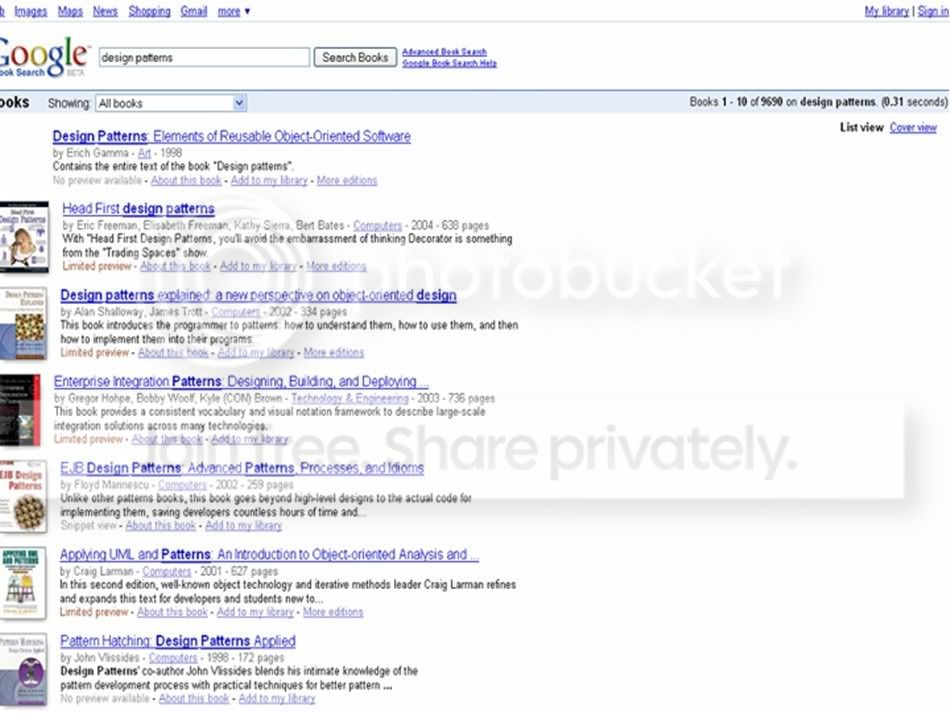
Task: Open Pattern Hatching: Design Patterns Applied link
Action: pos(178,642)
